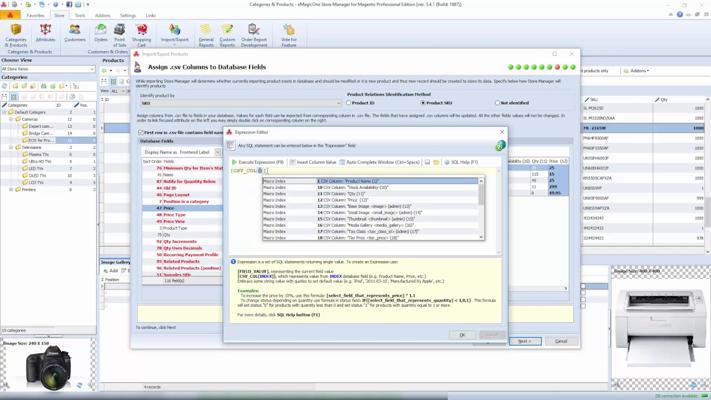Click Facebook icon in quick access toolbar

69,4
